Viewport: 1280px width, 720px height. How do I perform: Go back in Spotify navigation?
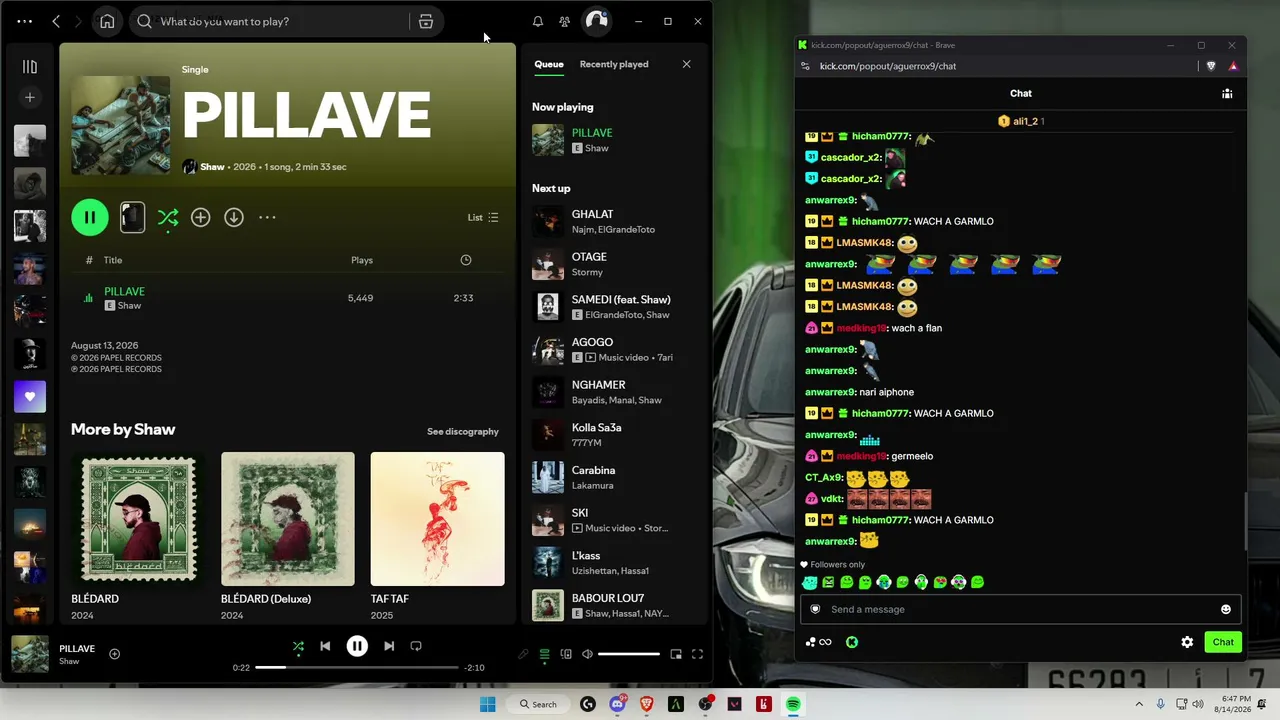(x=56, y=21)
